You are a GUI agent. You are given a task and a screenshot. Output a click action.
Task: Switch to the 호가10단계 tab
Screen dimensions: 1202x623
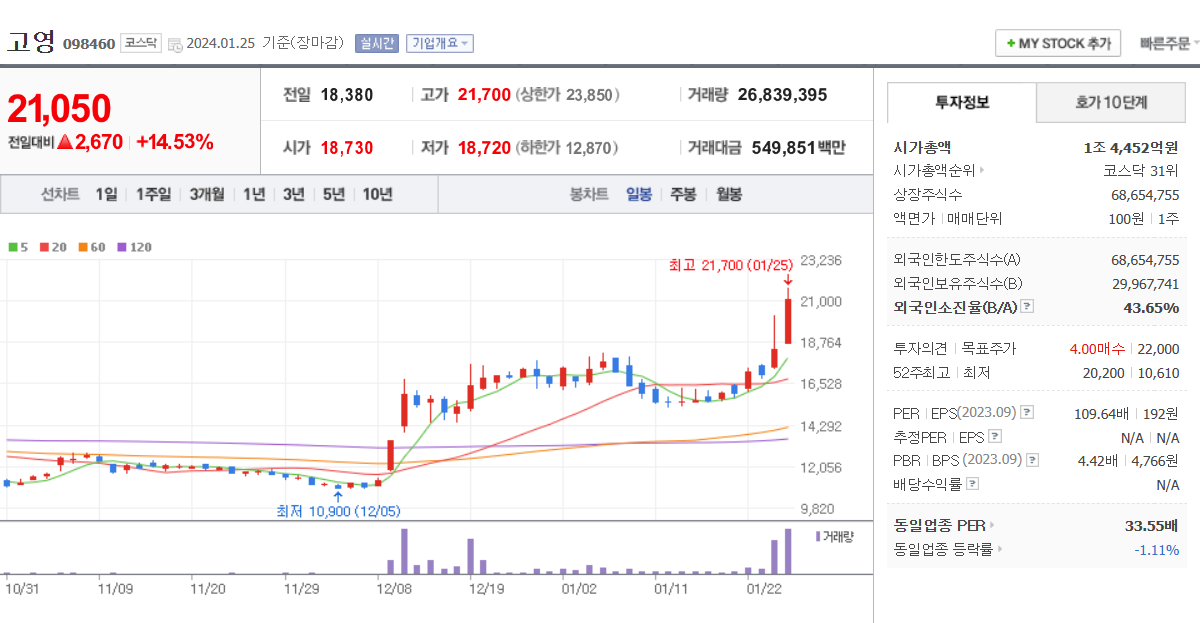coord(1111,102)
